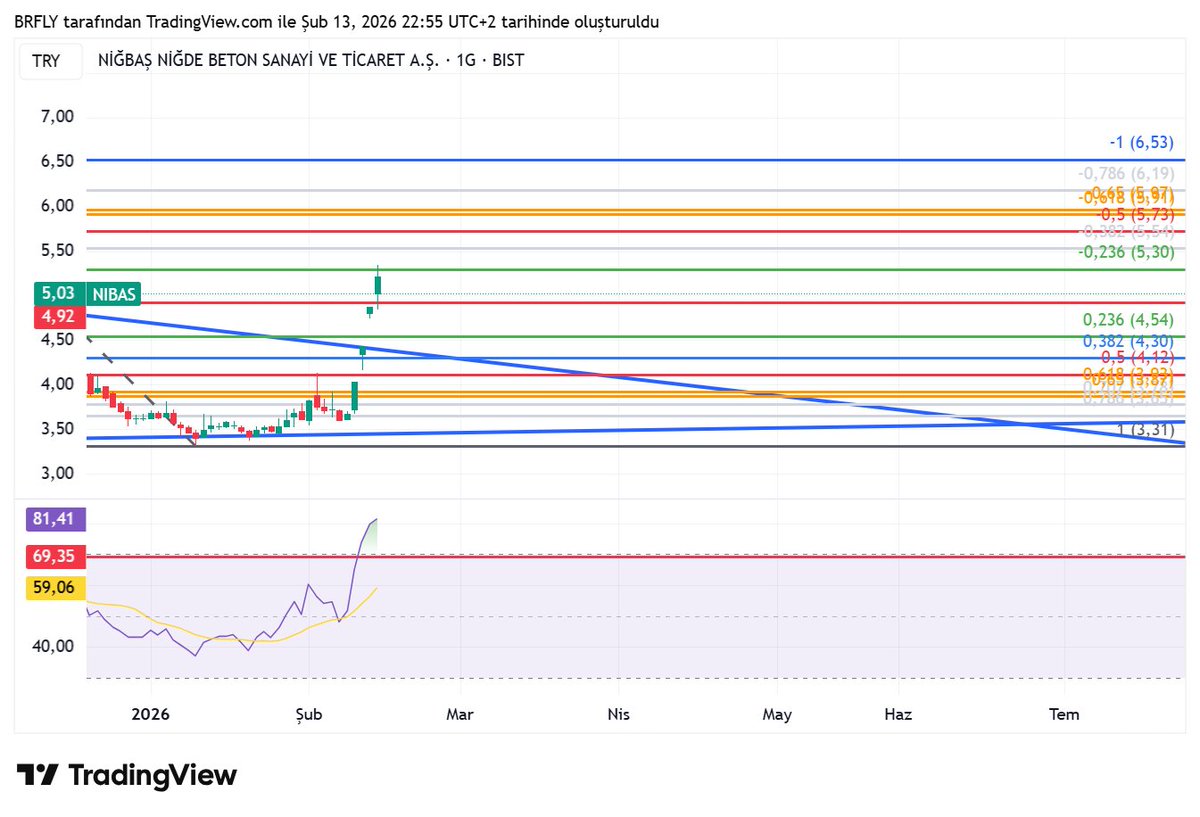Click the May month label
The image size is (1200, 817).
pyautogui.click(x=777, y=714)
